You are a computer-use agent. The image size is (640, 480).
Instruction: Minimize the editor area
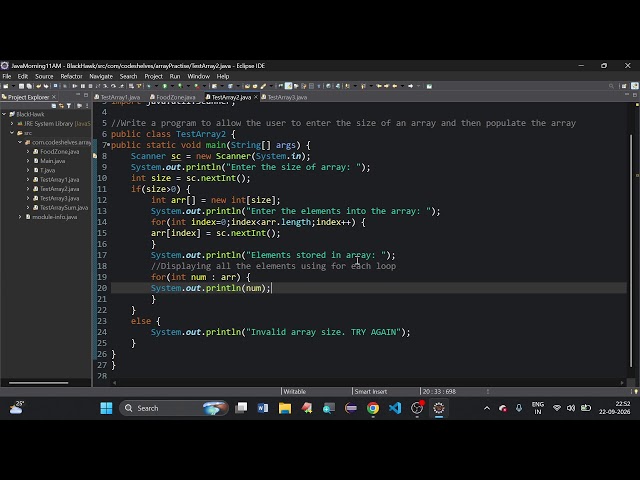pyautogui.click(x=627, y=95)
